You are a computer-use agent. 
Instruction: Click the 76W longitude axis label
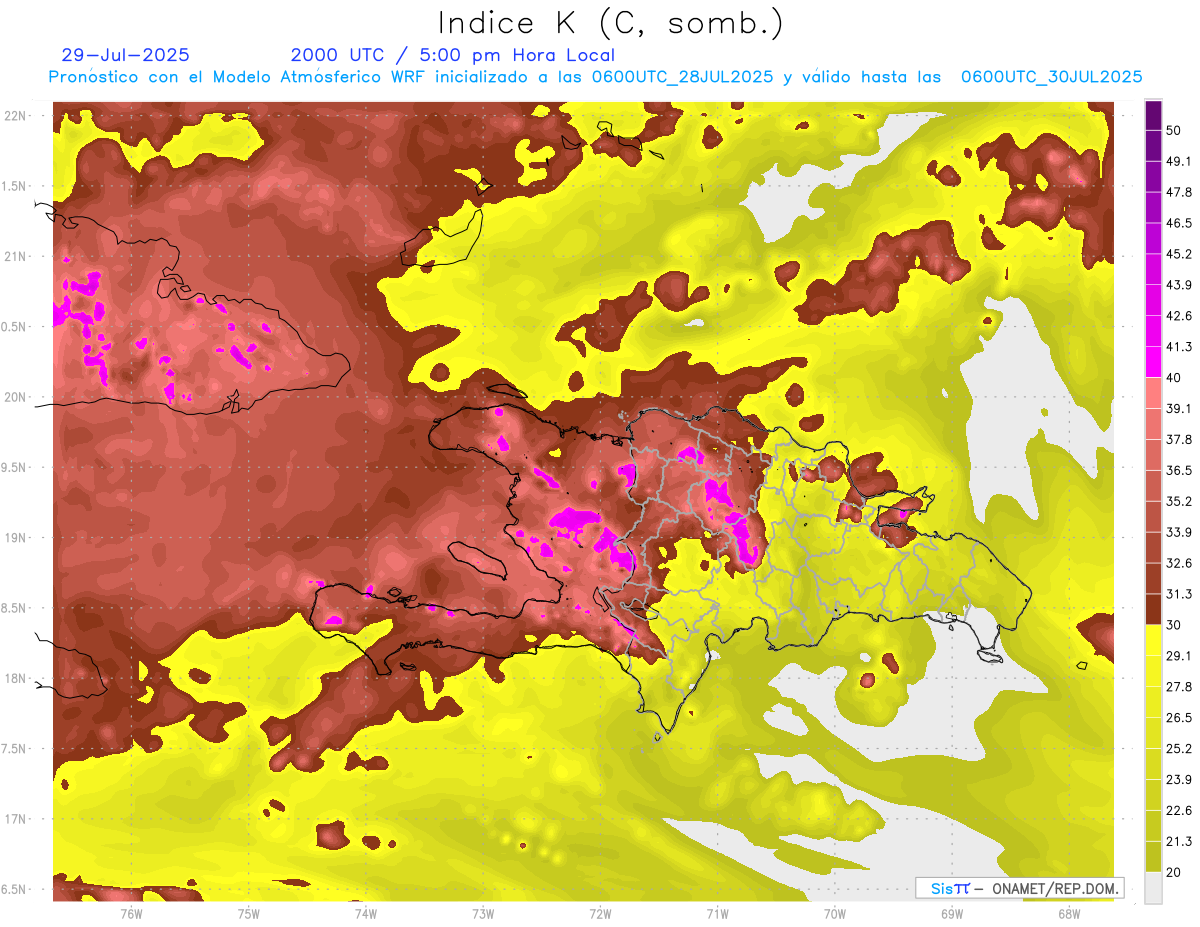[x=131, y=914]
